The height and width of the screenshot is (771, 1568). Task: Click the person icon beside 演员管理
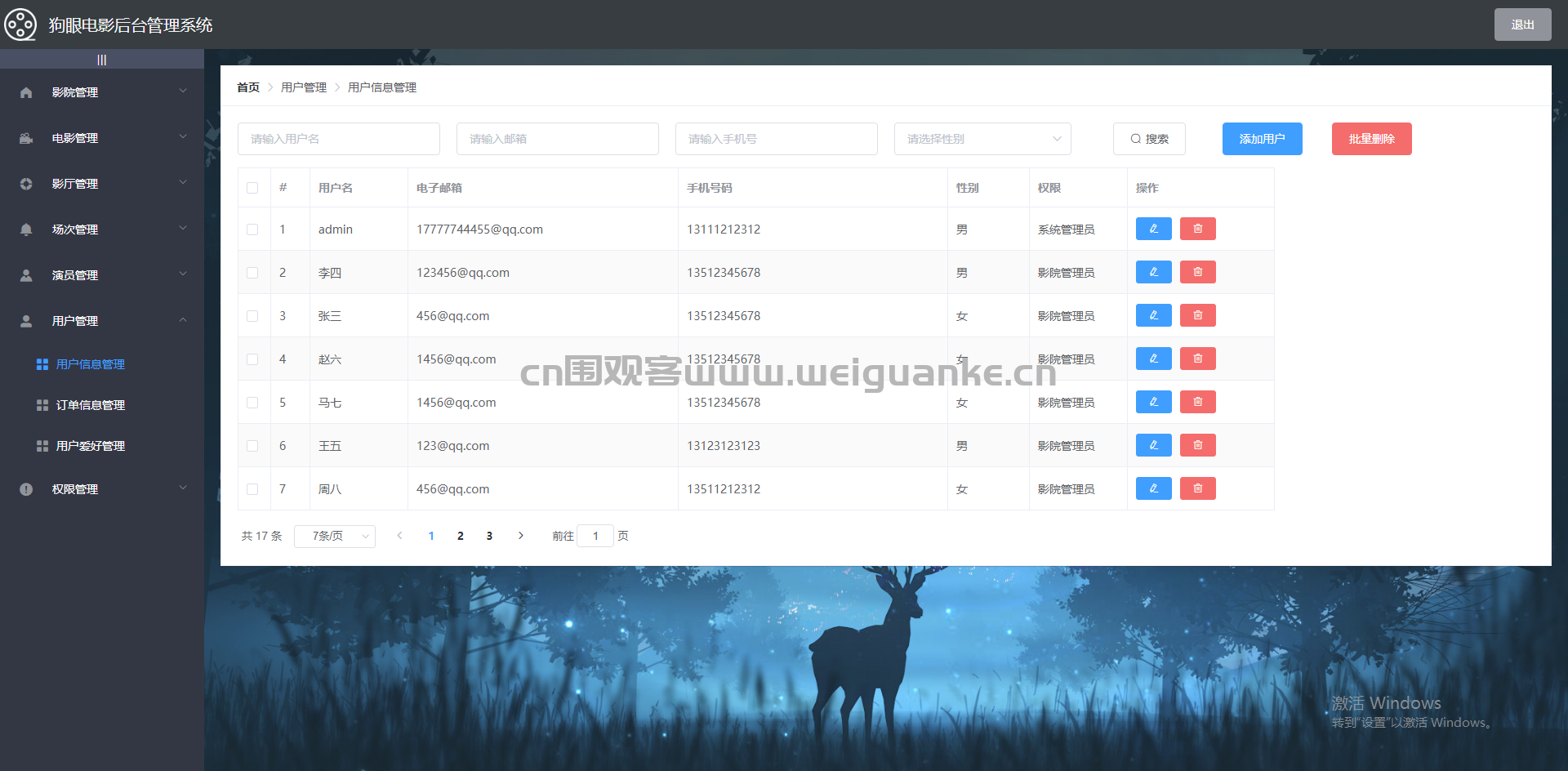[x=26, y=275]
